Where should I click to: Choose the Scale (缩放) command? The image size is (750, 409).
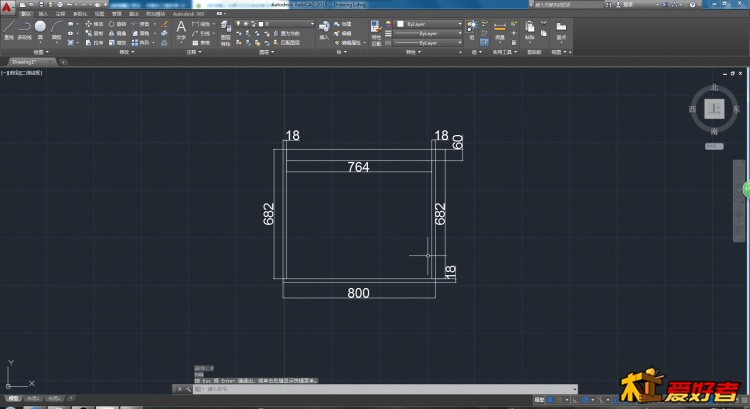point(117,43)
